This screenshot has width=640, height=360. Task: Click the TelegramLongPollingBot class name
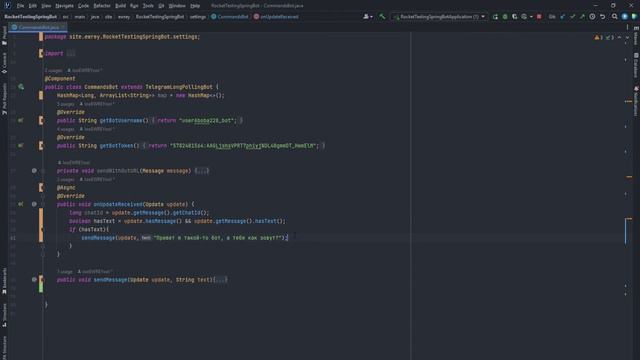(x=179, y=87)
